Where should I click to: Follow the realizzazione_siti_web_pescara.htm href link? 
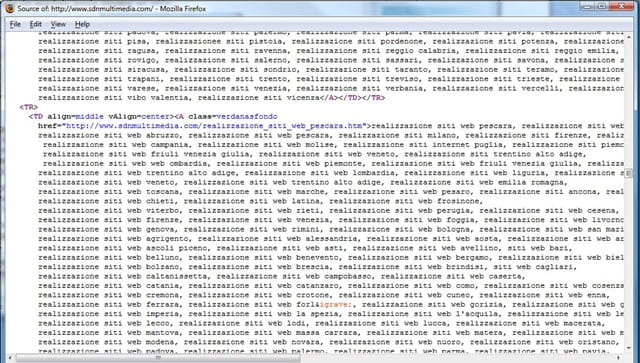click(214, 126)
